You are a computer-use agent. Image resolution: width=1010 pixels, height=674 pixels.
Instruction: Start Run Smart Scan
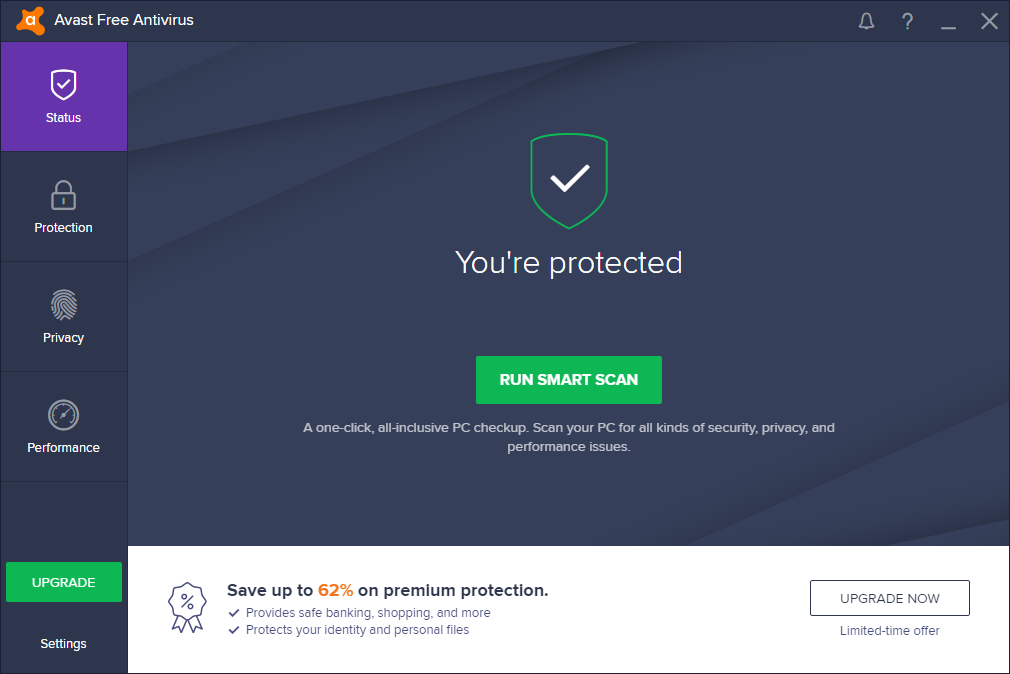569,380
